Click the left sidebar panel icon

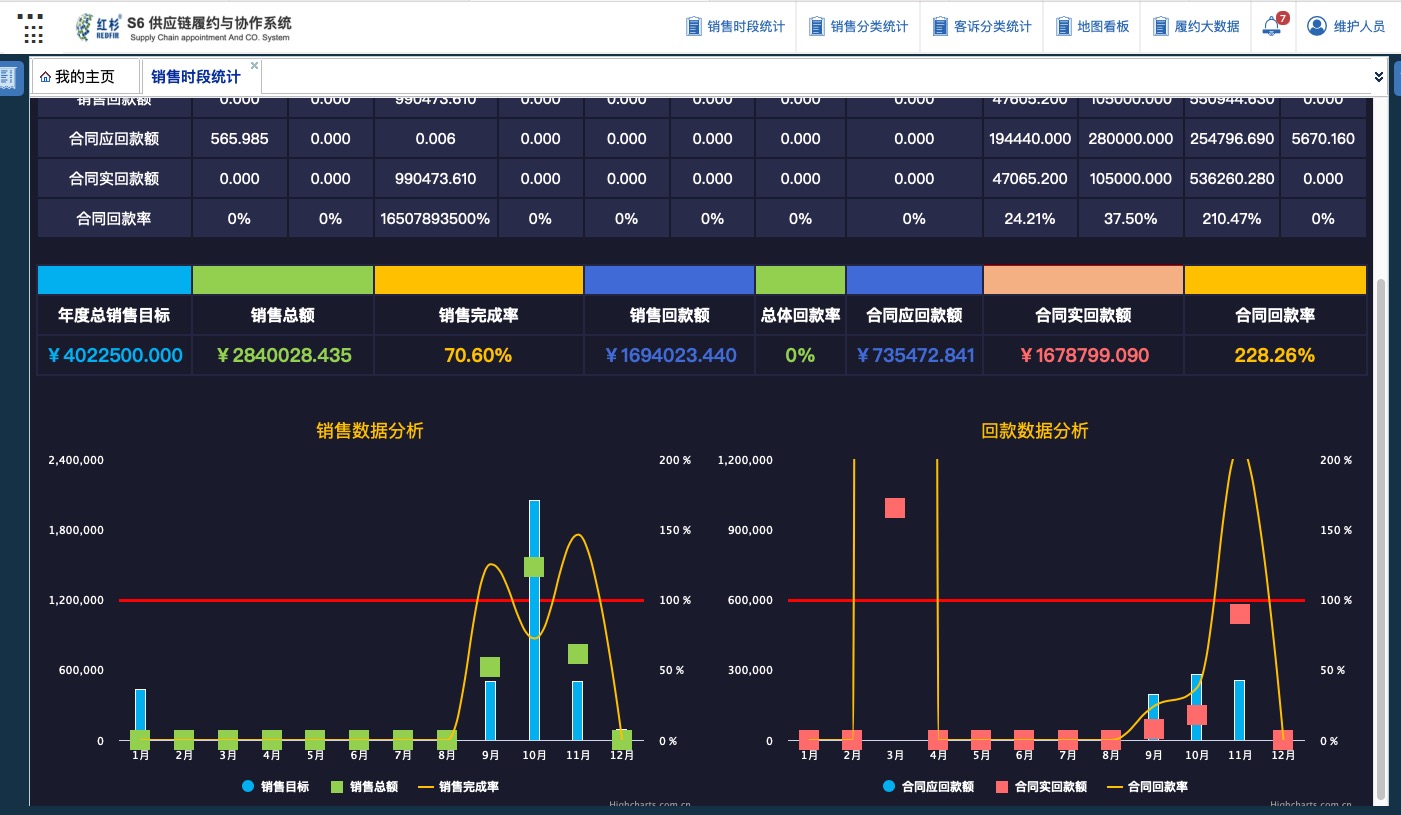pyautogui.click(x=10, y=78)
